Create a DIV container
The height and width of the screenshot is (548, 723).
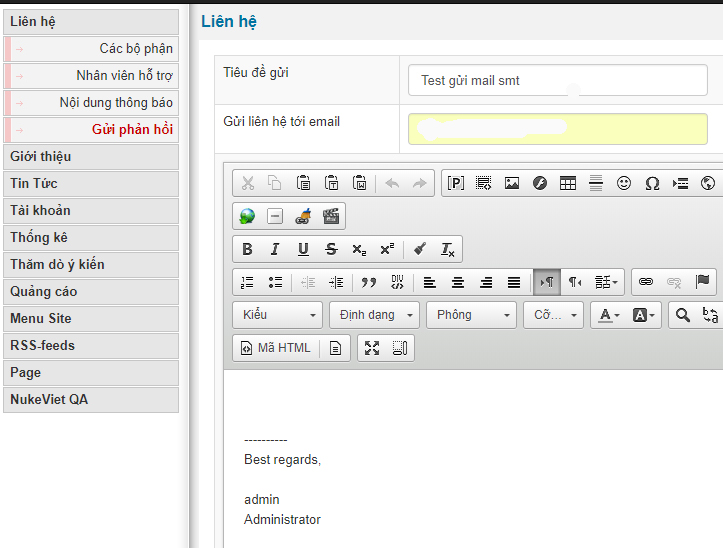click(x=397, y=282)
